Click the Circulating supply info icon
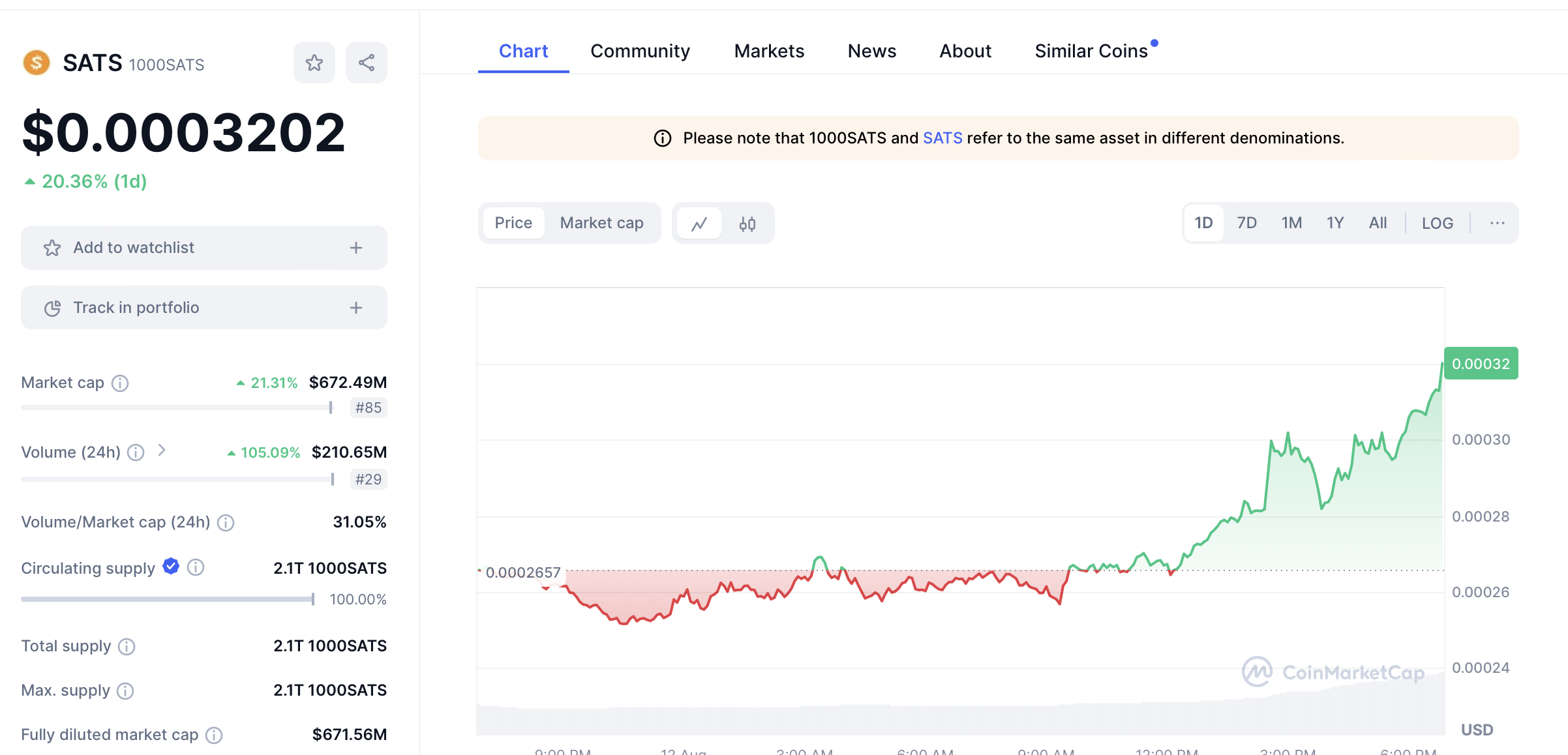The height and width of the screenshot is (755, 1568). (x=196, y=568)
